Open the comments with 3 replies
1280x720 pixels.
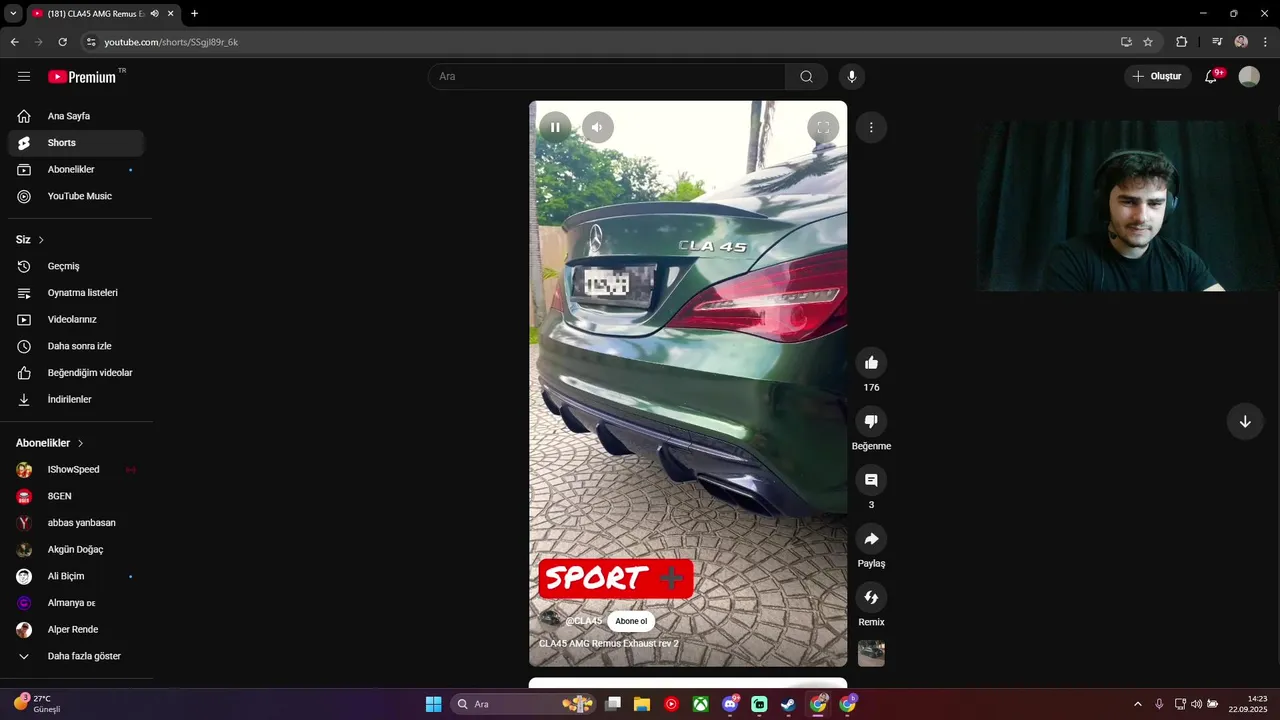[871, 480]
